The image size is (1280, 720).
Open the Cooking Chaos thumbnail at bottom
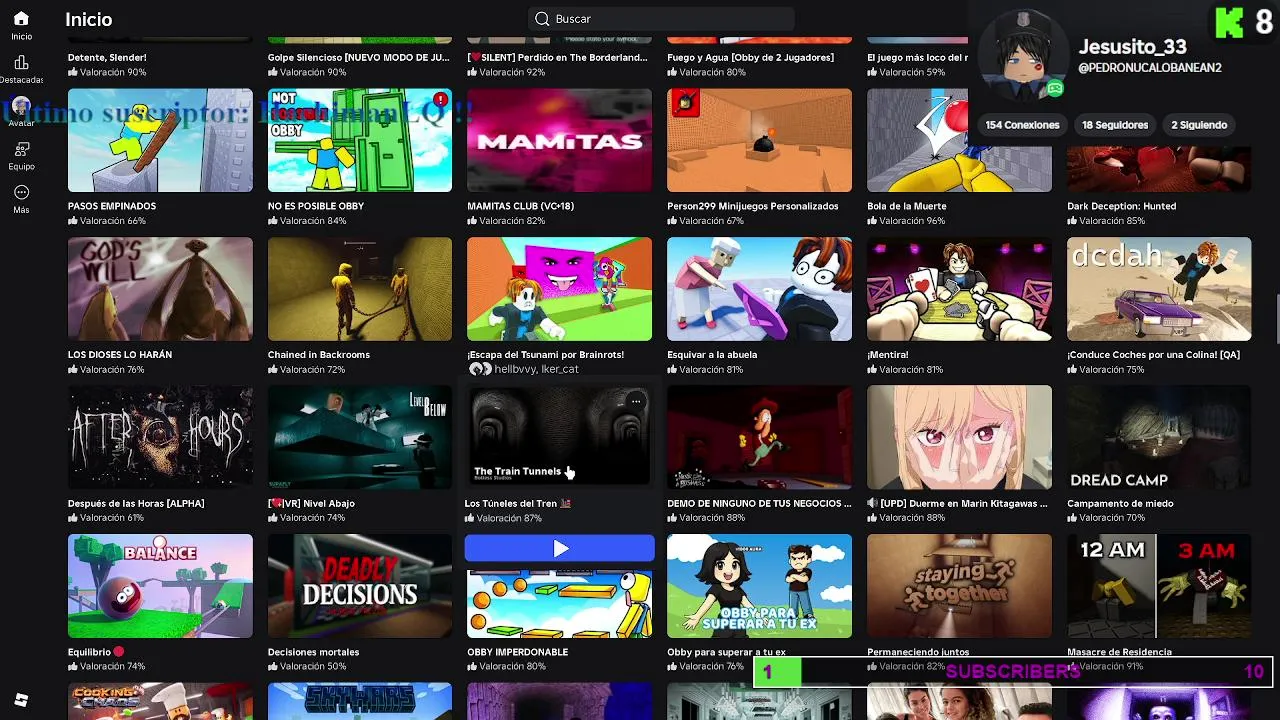(160, 701)
